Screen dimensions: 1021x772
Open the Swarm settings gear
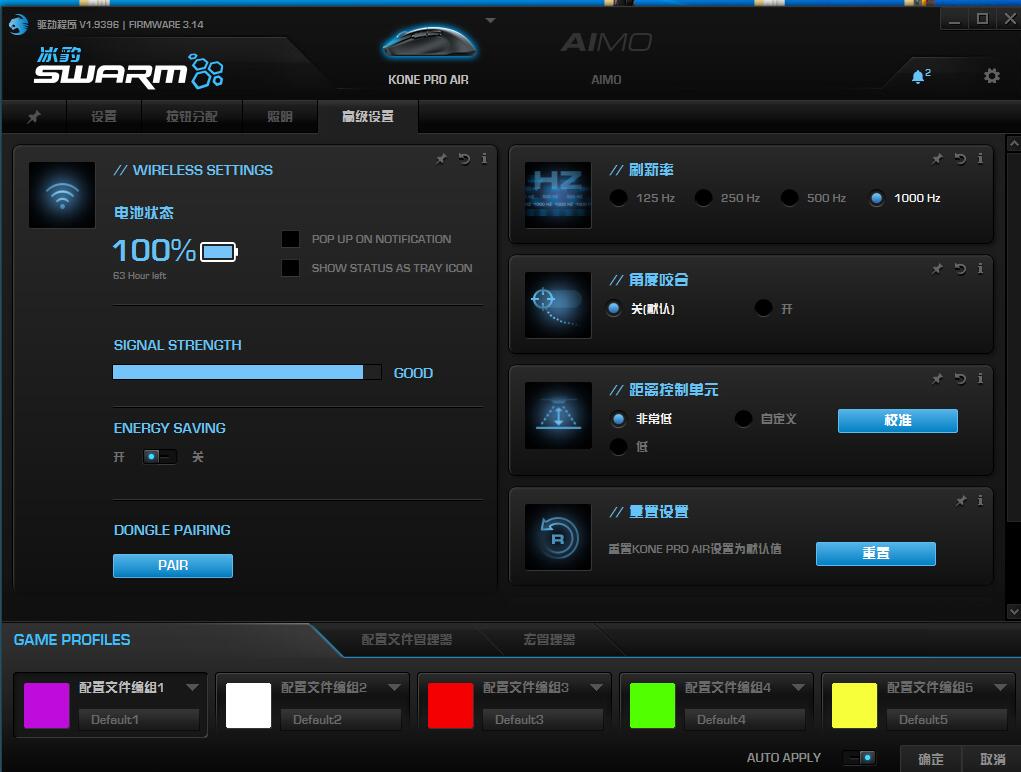(992, 75)
